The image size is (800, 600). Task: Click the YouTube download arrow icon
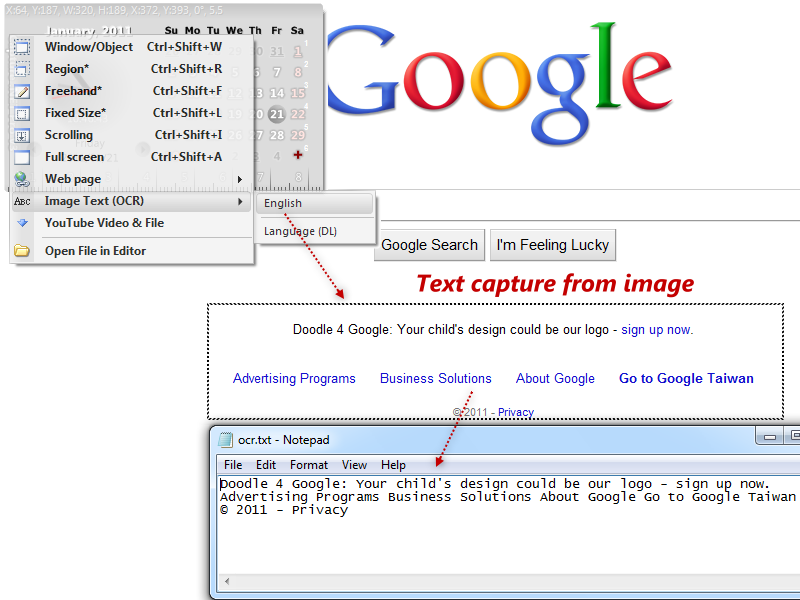click(22, 223)
